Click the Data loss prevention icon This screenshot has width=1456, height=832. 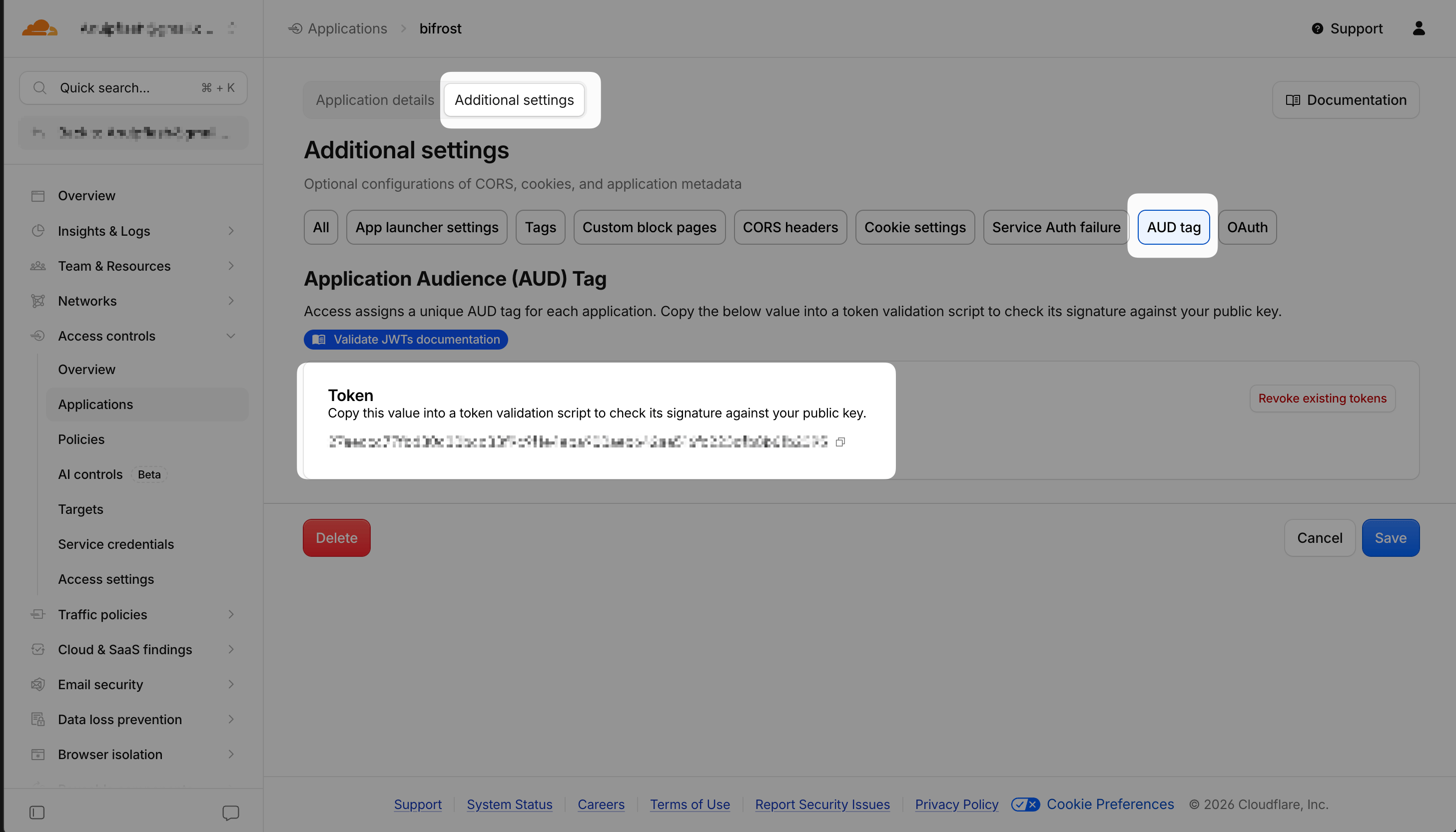pyautogui.click(x=38, y=719)
